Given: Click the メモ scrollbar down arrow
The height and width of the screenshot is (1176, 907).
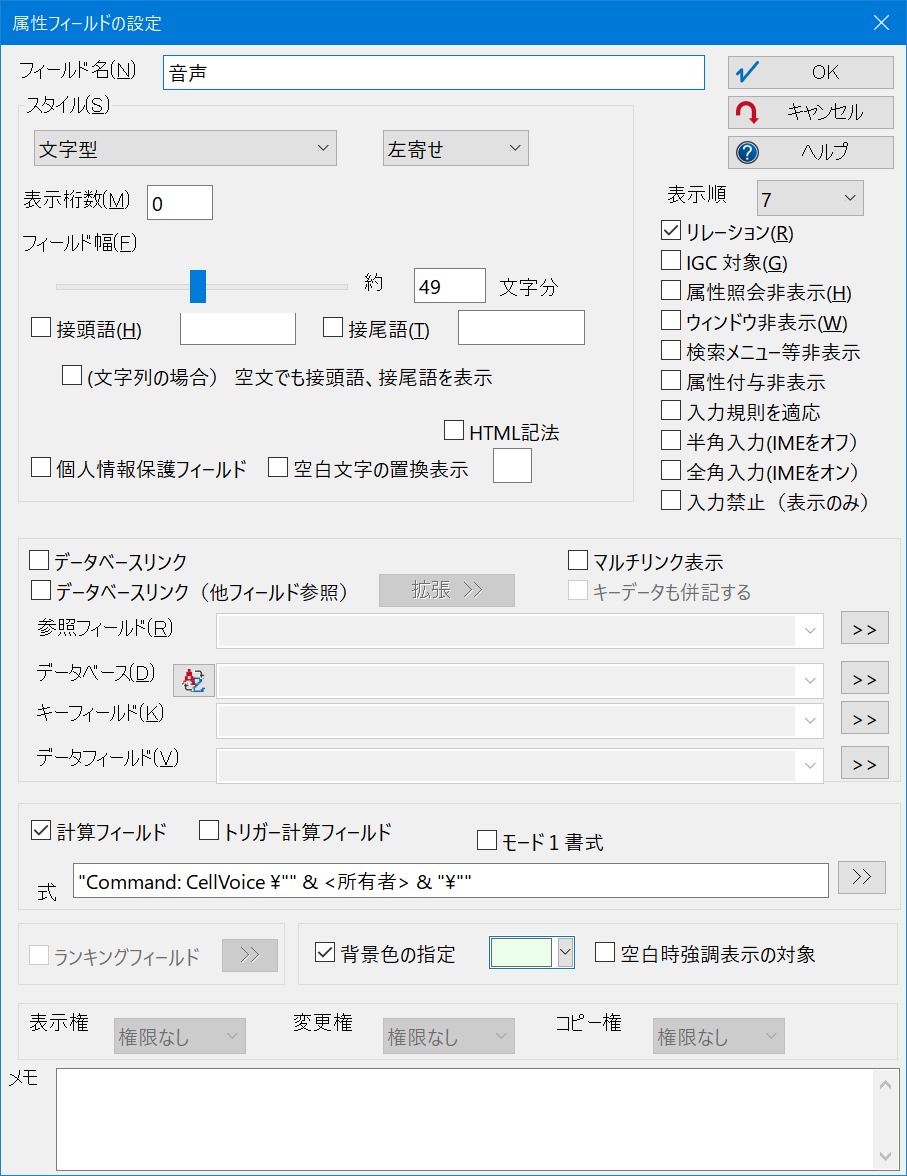Looking at the screenshot, I should coord(885,1157).
